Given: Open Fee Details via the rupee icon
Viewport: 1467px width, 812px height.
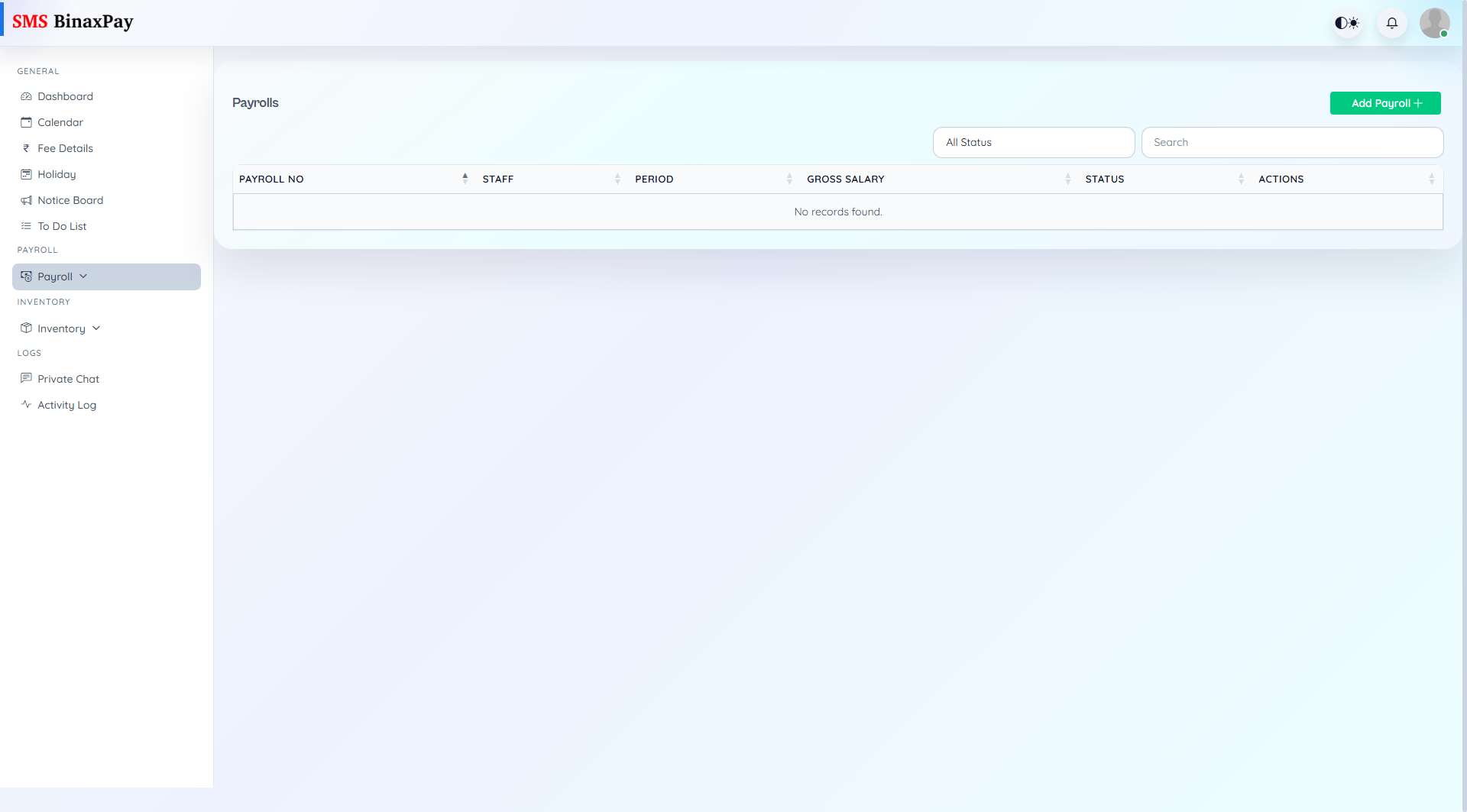Looking at the screenshot, I should tap(26, 148).
